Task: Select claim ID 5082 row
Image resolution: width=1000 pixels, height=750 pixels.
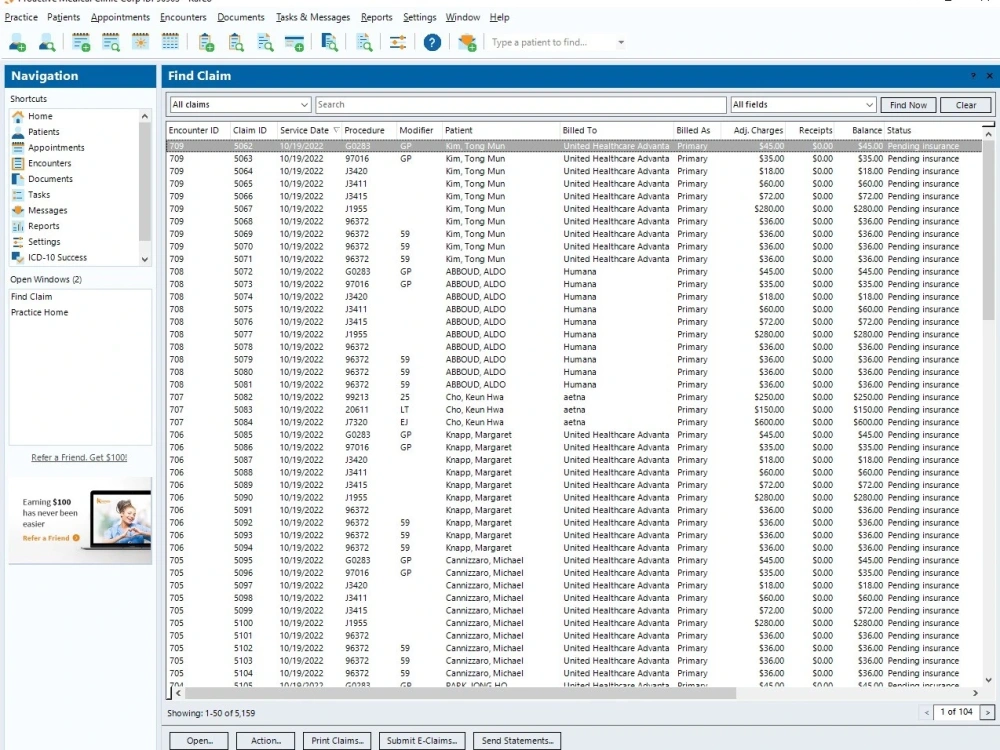Action: (574, 397)
